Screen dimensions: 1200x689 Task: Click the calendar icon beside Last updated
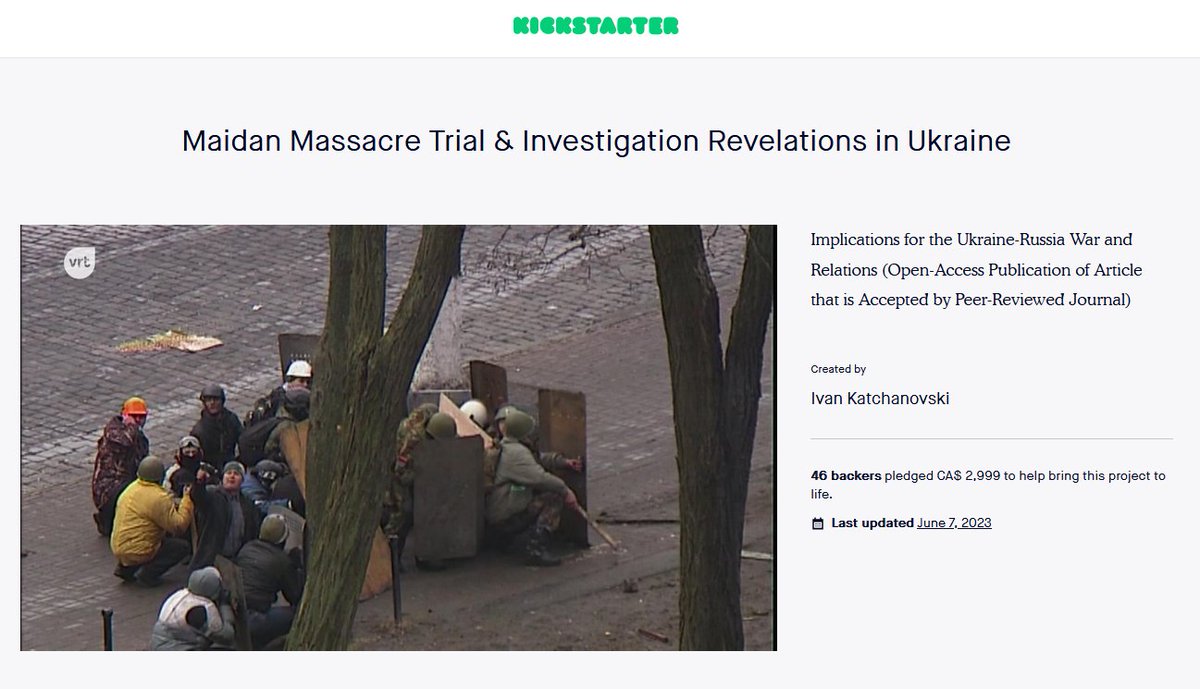pyautogui.click(x=818, y=523)
